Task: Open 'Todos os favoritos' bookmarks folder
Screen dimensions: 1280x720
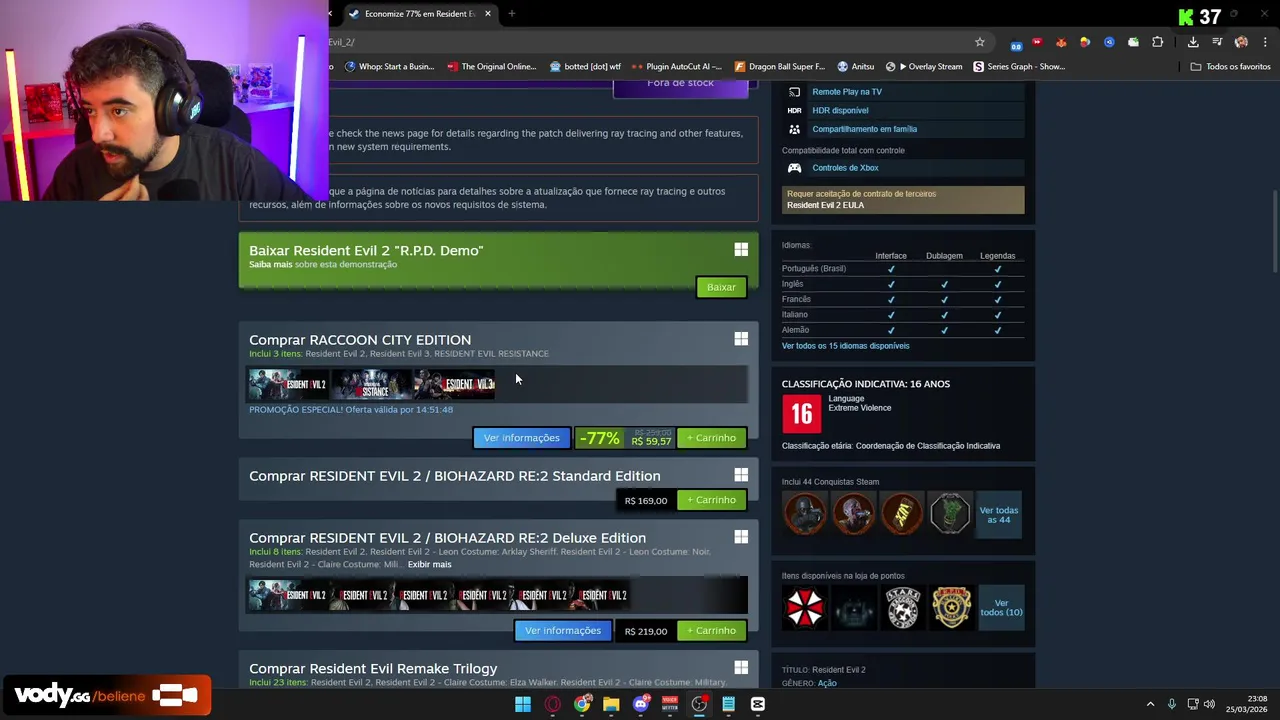Action: point(1230,67)
